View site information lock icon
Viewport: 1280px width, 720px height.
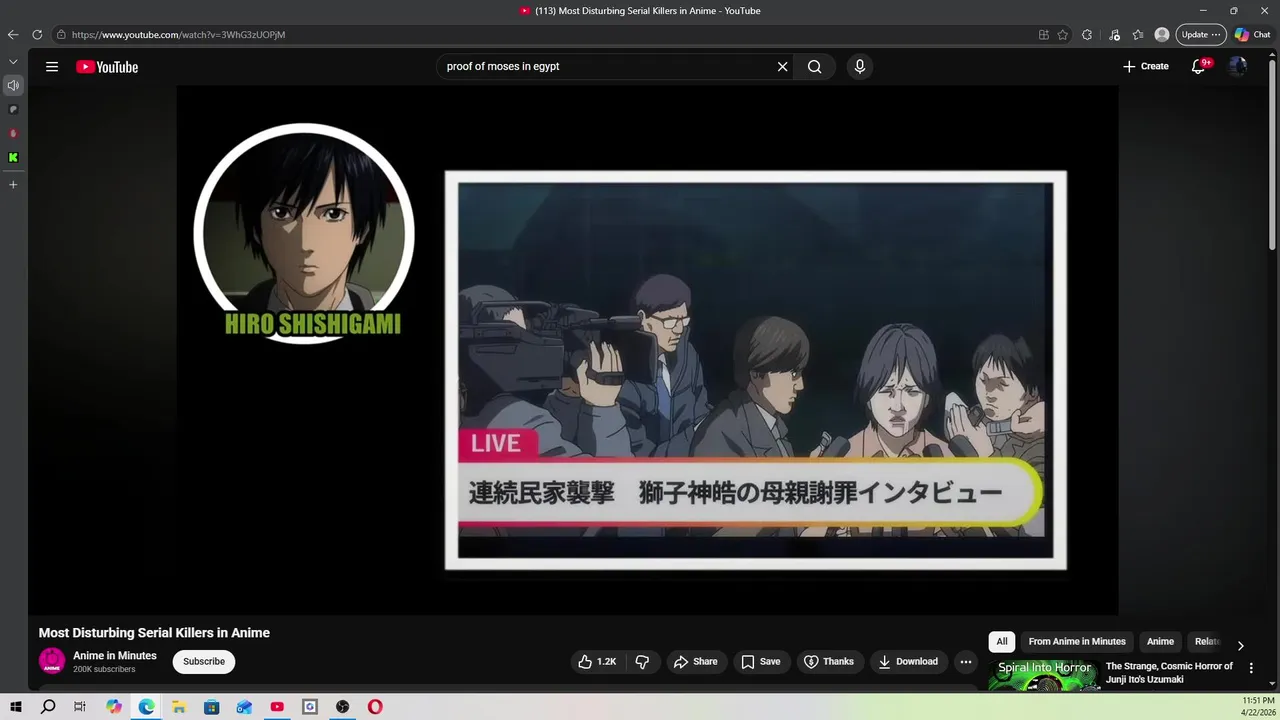click(x=61, y=35)
